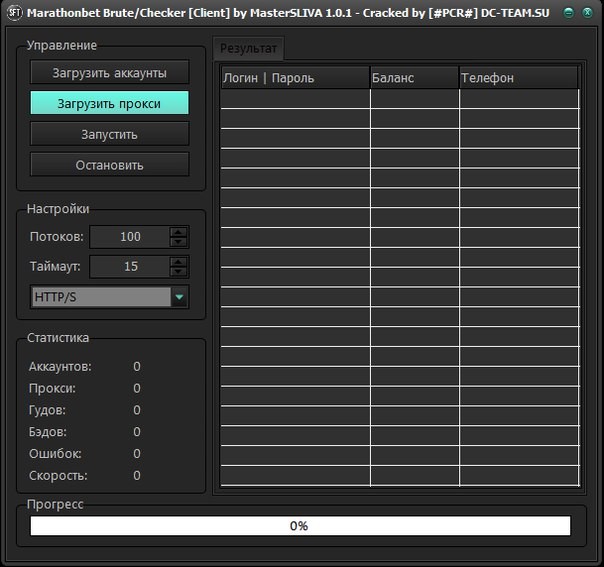Click the Загрузить аккаунты button

[x=109, y=72]
